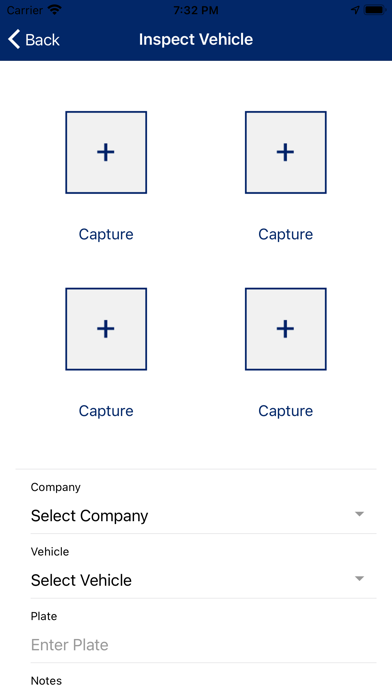392x696 pixels.
Task: Tap the Inspect Vehicle title
Action: [x=196, y=40]
